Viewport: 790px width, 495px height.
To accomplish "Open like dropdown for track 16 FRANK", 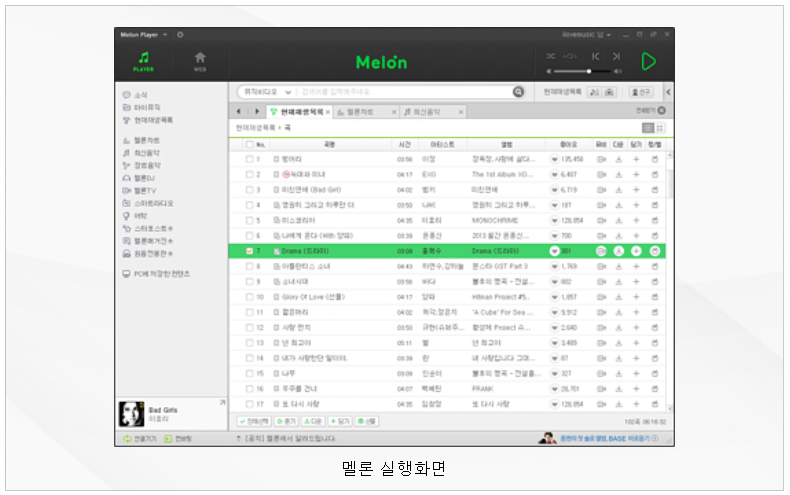I will pos(555,389).
